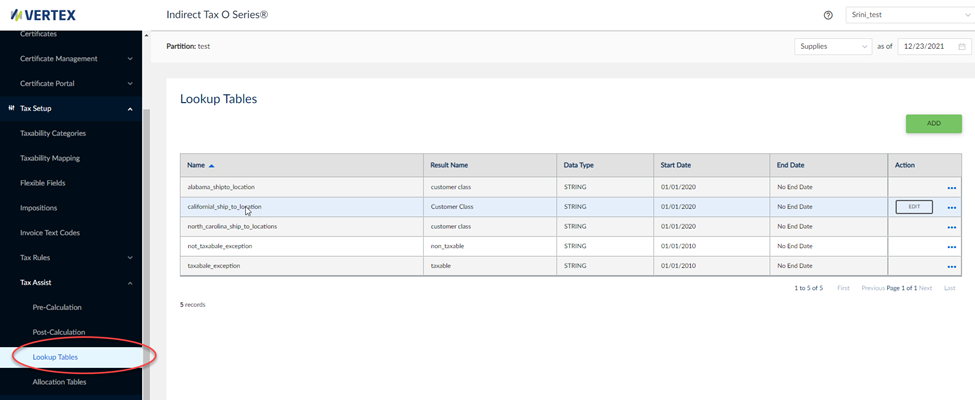Go to Taxability Categories
Viewport: 975px width, 400px height.
coord(53,133)
